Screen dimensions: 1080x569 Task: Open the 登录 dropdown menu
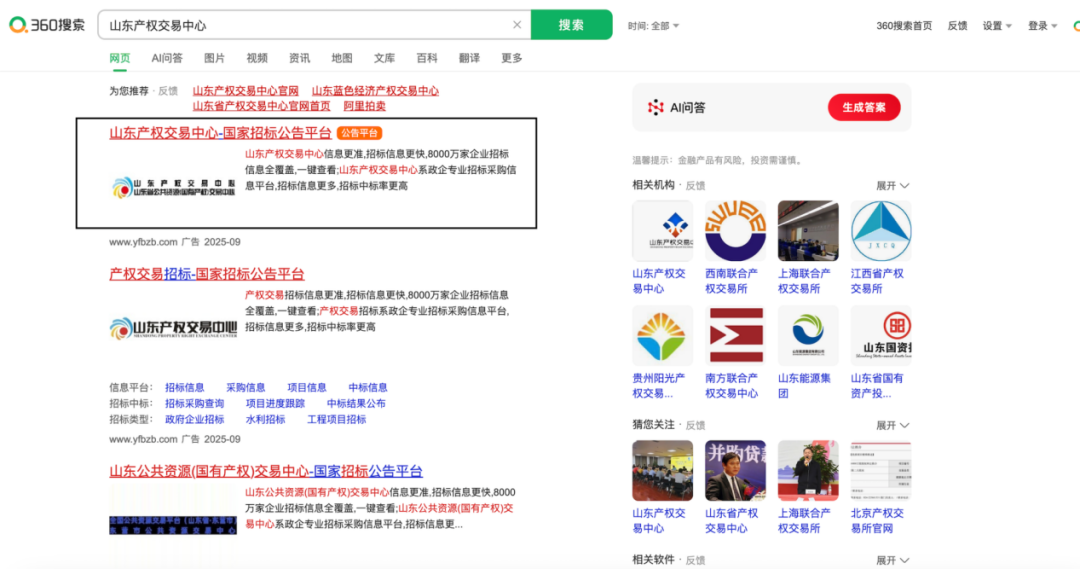1042,26
